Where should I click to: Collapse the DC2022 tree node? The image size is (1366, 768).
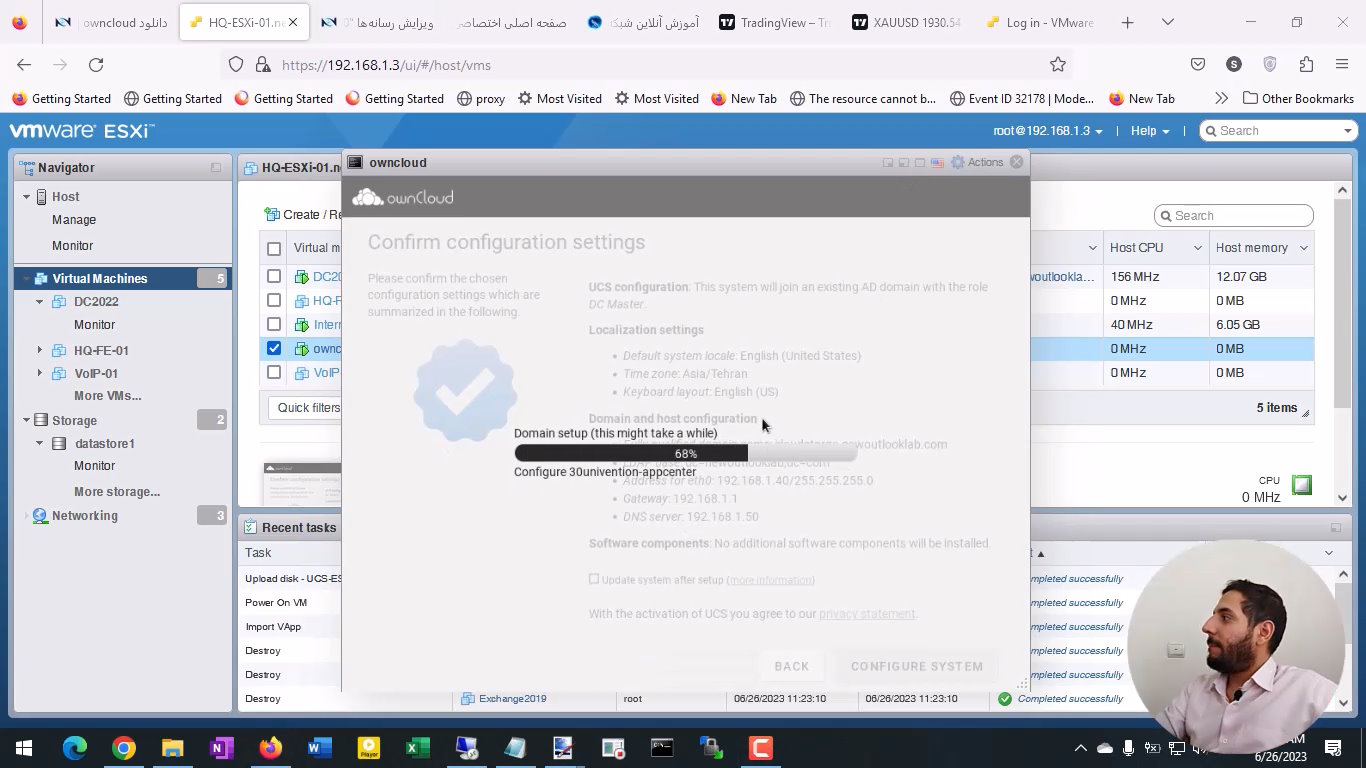click(40, 302)
